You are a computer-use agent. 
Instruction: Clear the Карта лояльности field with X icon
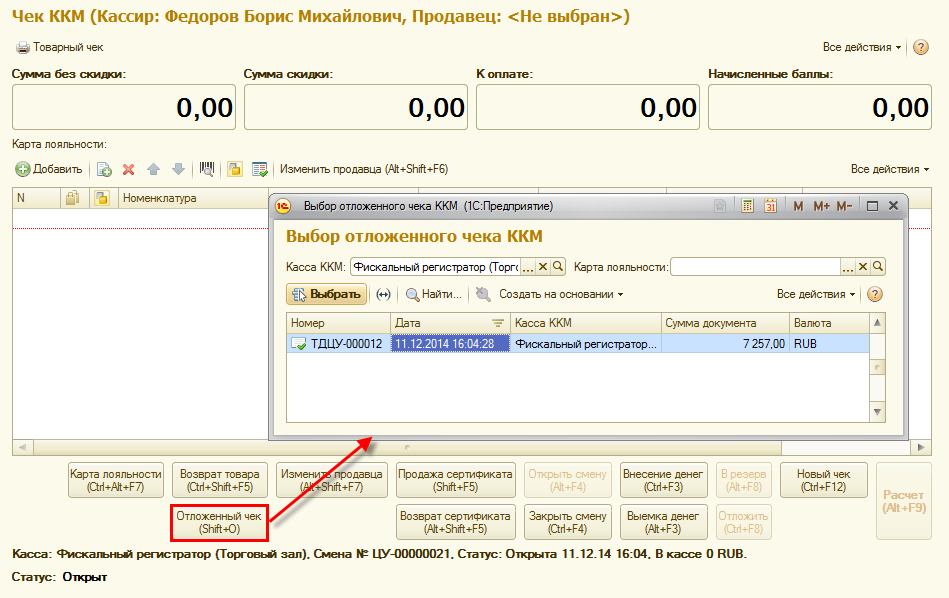click(x=863, y=266)
